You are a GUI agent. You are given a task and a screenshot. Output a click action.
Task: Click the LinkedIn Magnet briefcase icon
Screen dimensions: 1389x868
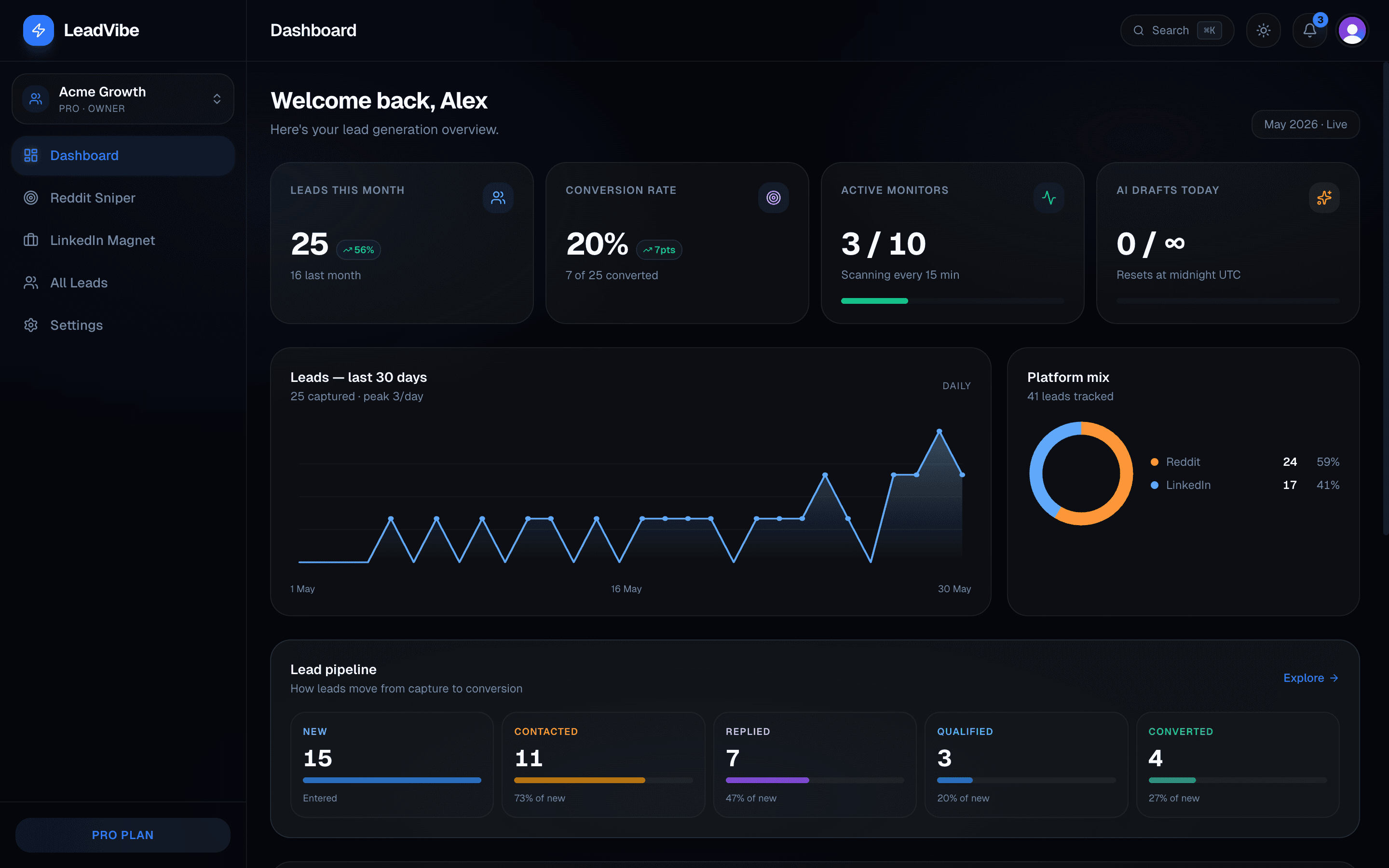(31, 241)
